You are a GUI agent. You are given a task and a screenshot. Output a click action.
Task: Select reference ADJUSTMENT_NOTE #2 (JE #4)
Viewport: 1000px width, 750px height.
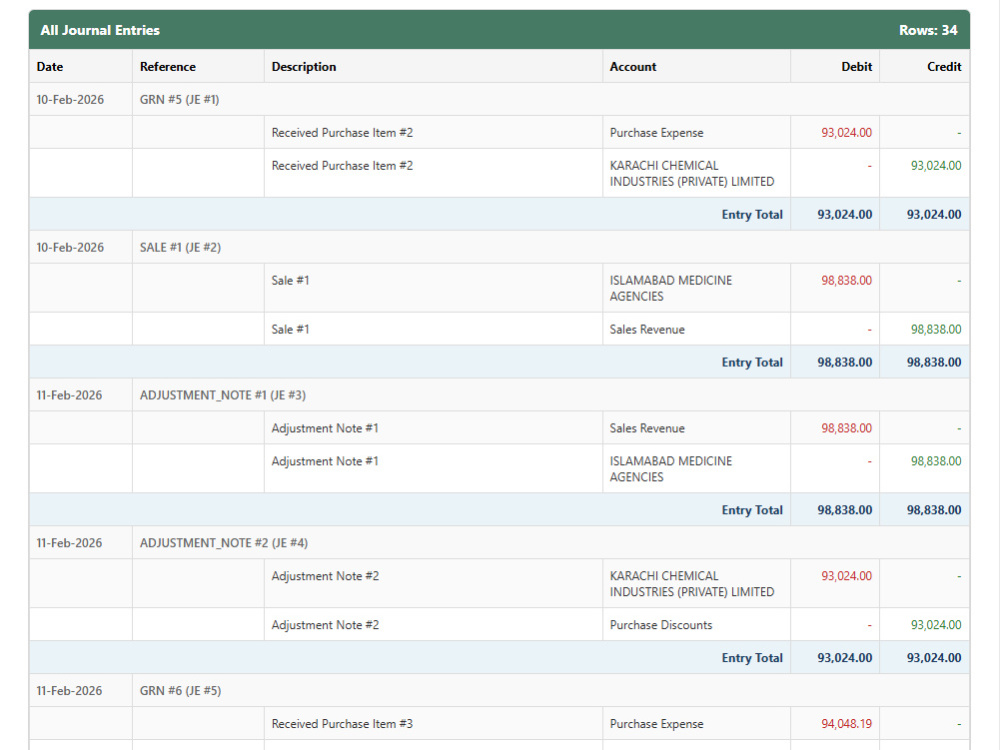[x=224, y=543]
